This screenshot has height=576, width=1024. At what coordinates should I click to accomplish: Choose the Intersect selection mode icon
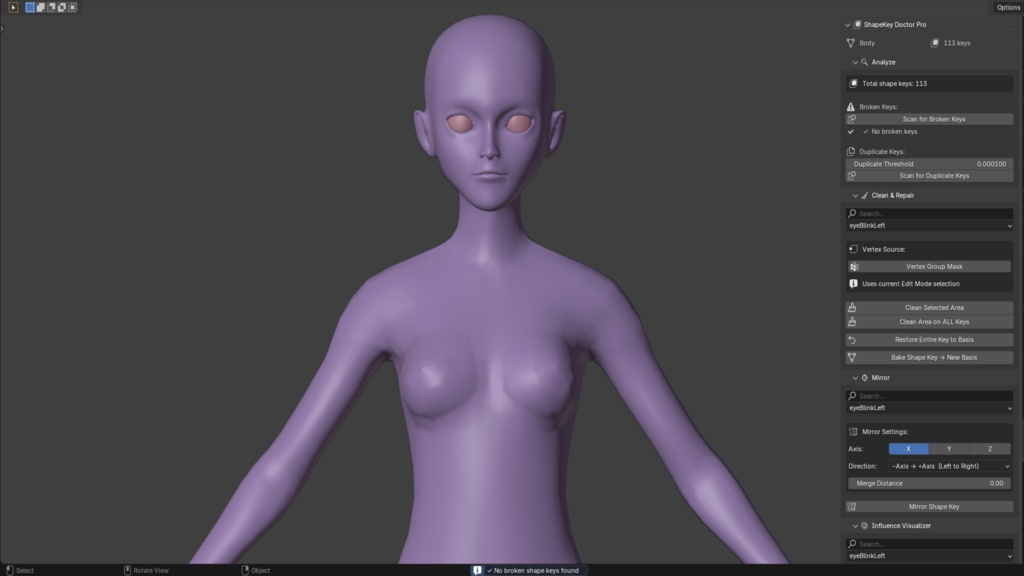pyautogui.click(x=72, y=7)
